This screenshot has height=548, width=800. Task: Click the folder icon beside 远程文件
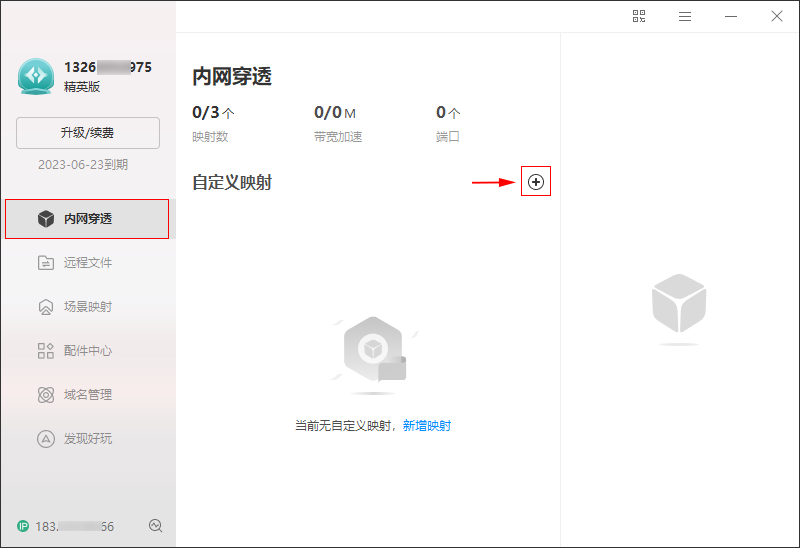click(46, 262)
